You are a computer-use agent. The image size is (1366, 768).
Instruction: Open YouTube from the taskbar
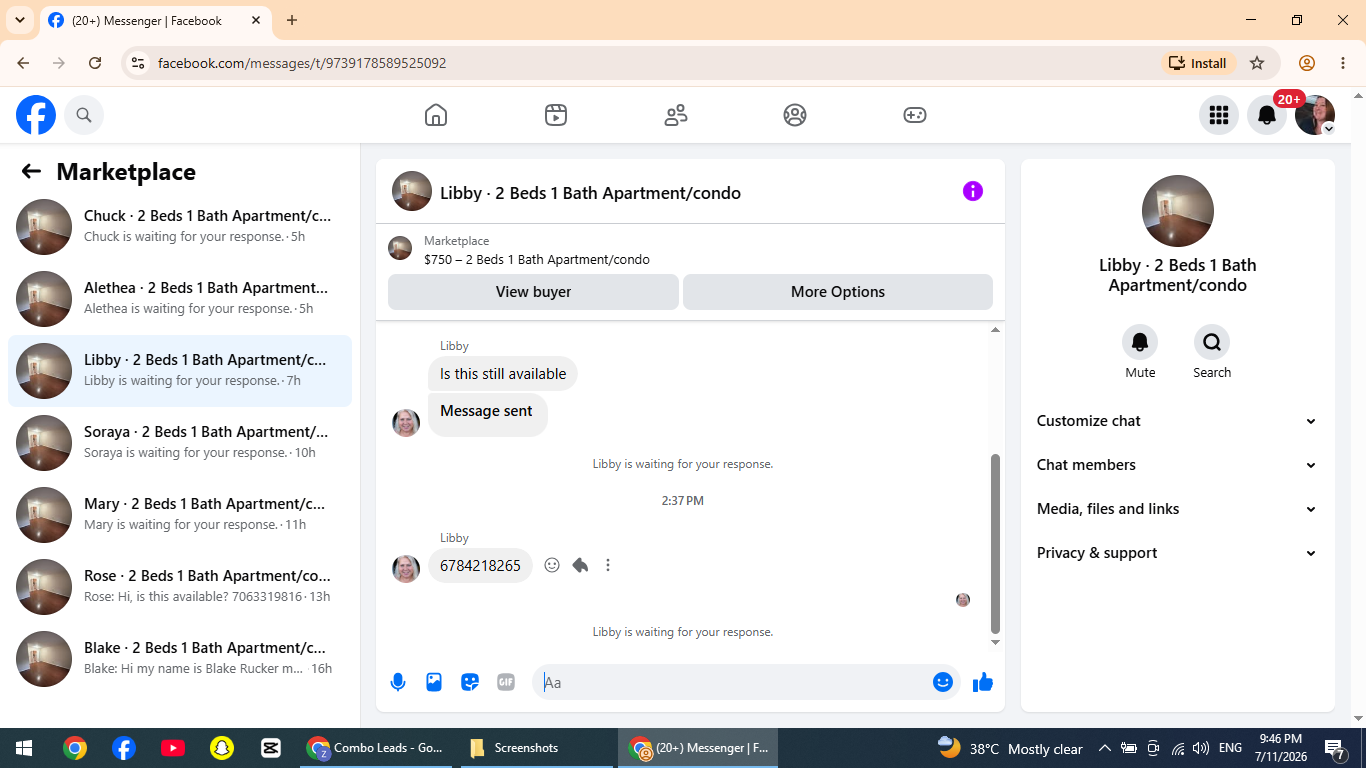coord(172,748)
